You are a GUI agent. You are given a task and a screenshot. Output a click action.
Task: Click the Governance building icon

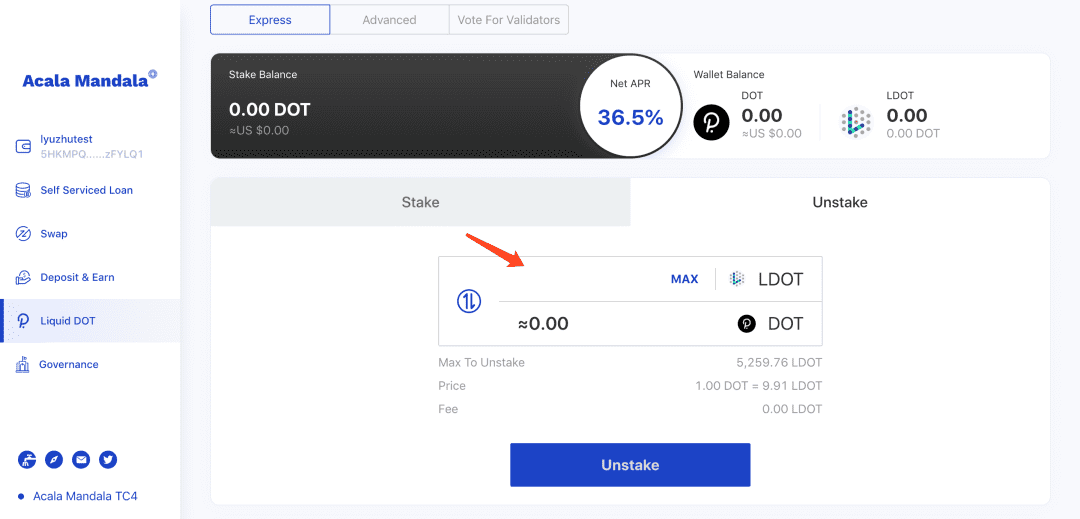23,364
